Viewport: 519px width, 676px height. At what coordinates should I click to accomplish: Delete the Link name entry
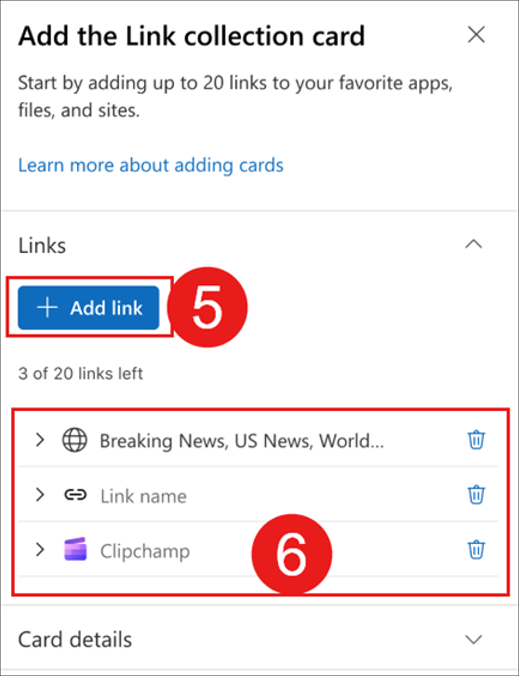[x=476, y=494]
